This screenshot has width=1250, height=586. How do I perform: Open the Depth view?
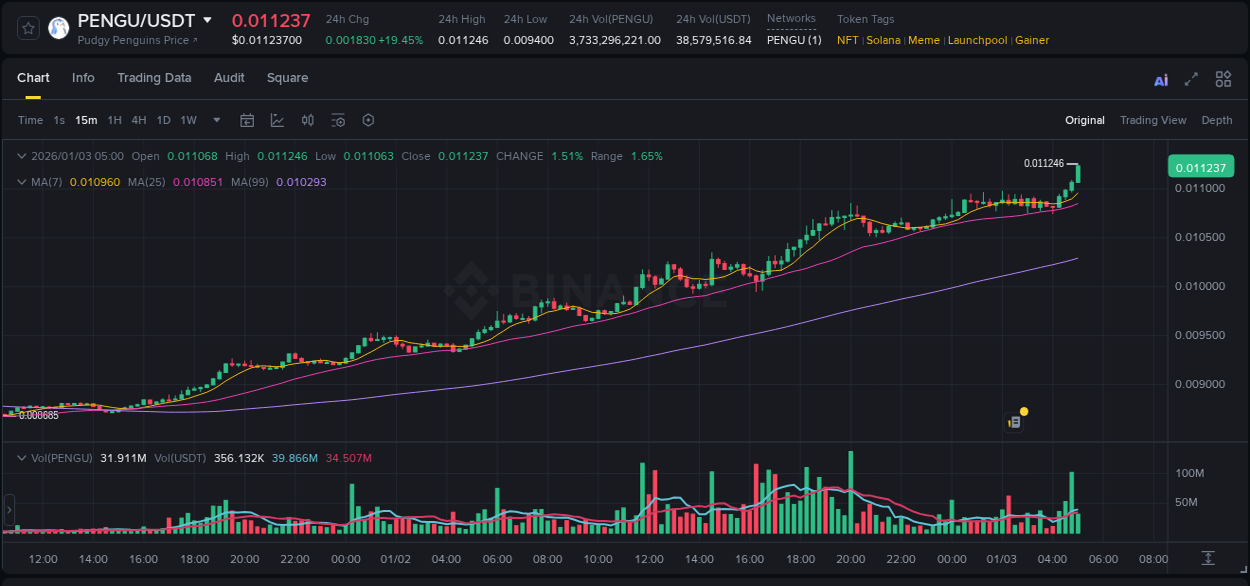click(1216, 120)
